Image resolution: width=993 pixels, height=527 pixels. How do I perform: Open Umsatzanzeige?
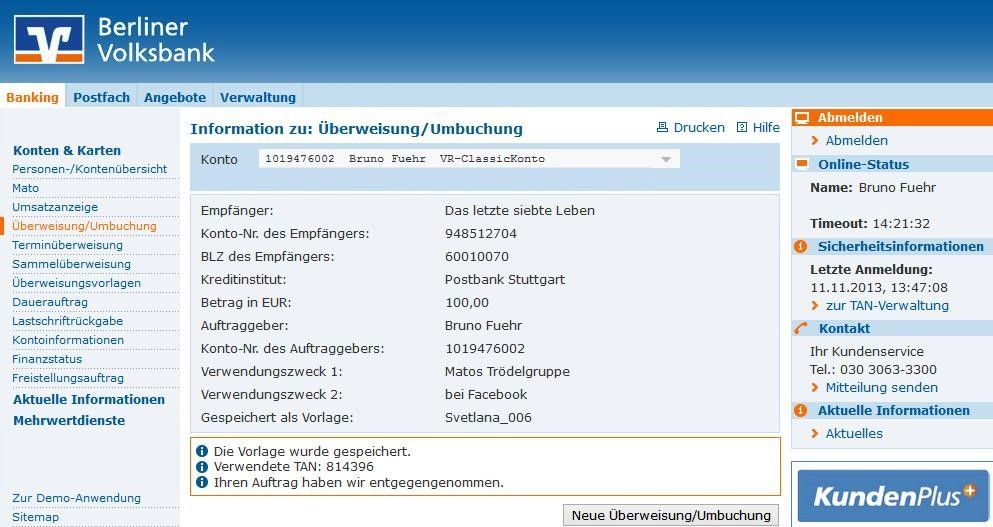tap(55, 207)
